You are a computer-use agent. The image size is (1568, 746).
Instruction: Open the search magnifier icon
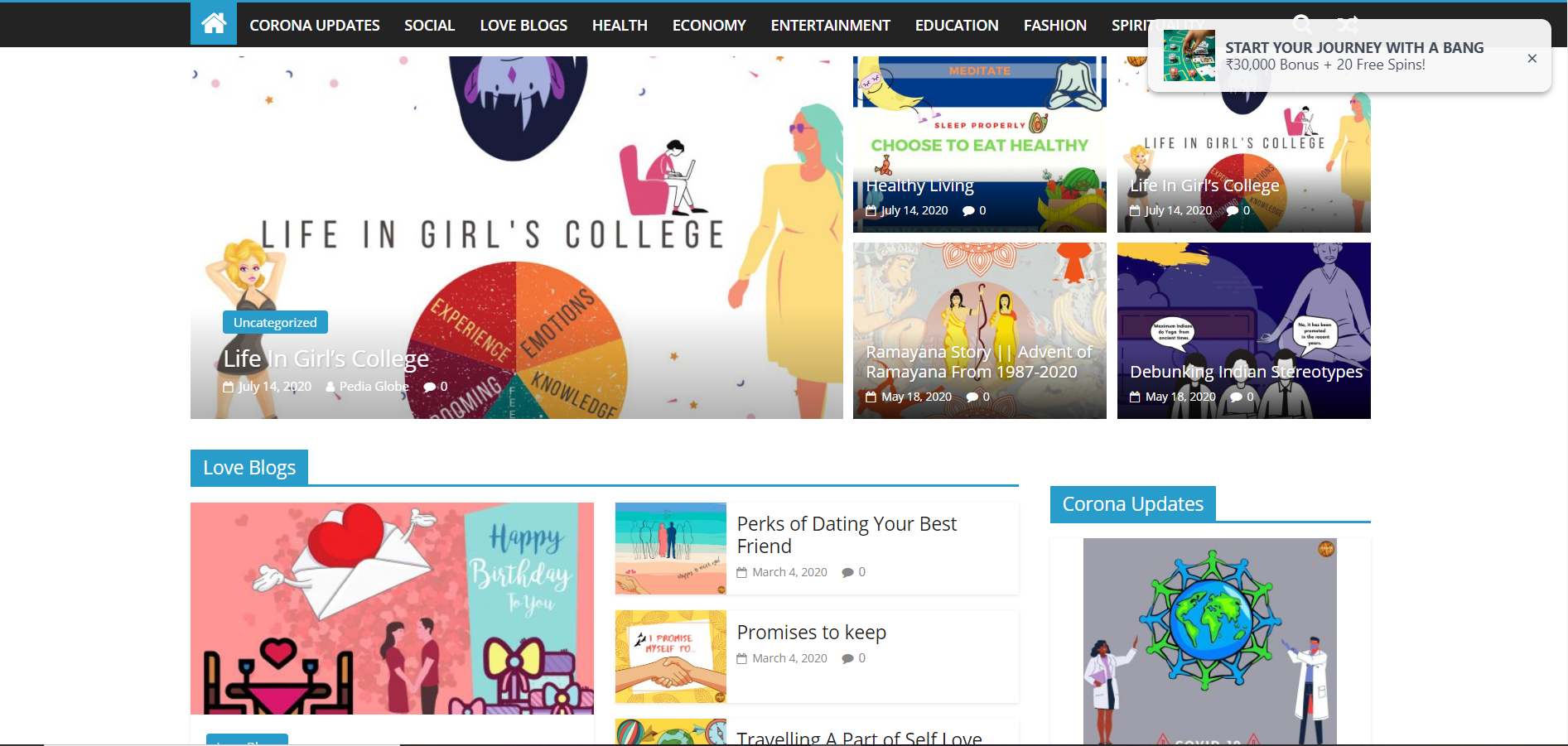(1302, 23)
